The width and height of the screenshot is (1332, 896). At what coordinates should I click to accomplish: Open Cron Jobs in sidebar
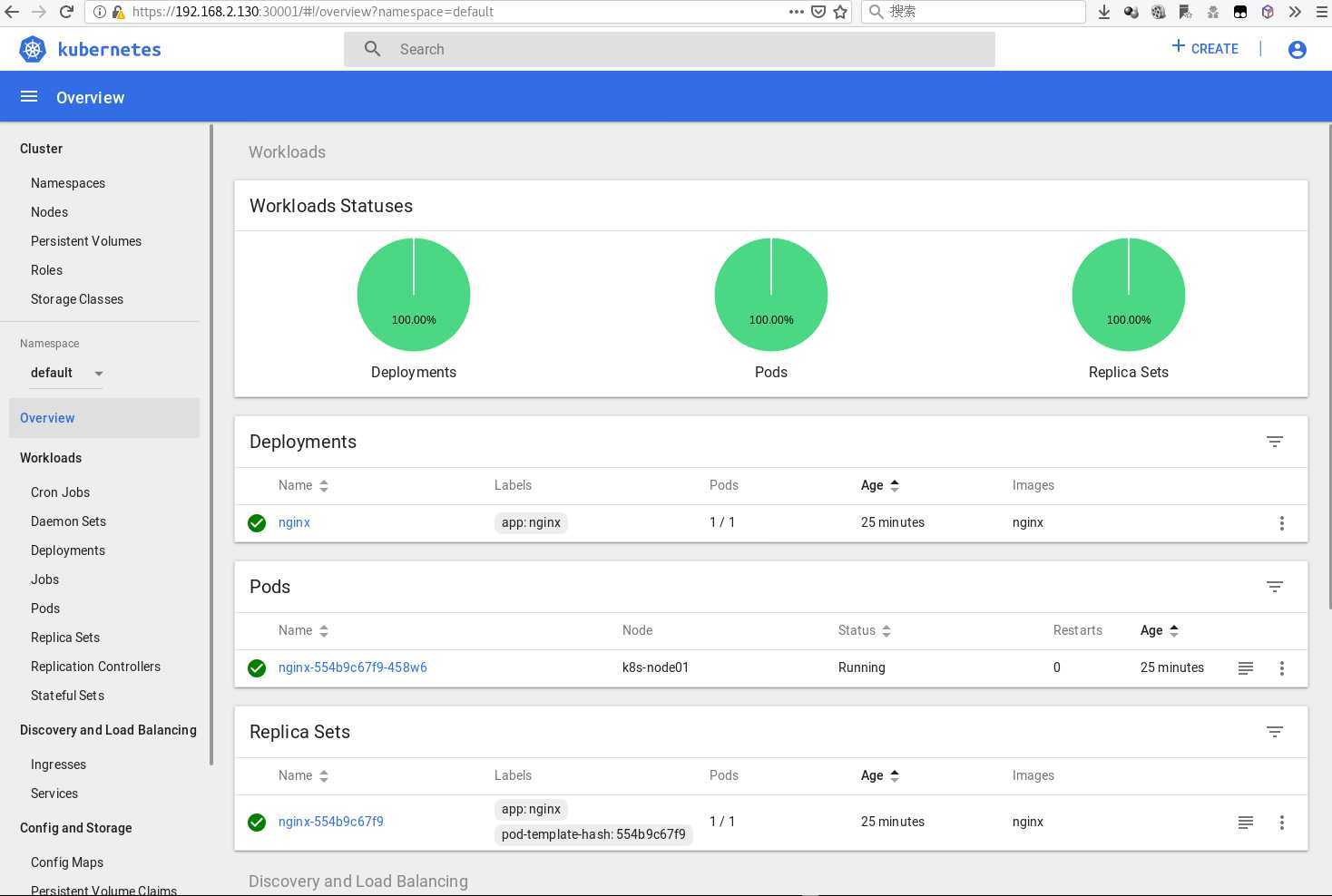tap(60, 492)
